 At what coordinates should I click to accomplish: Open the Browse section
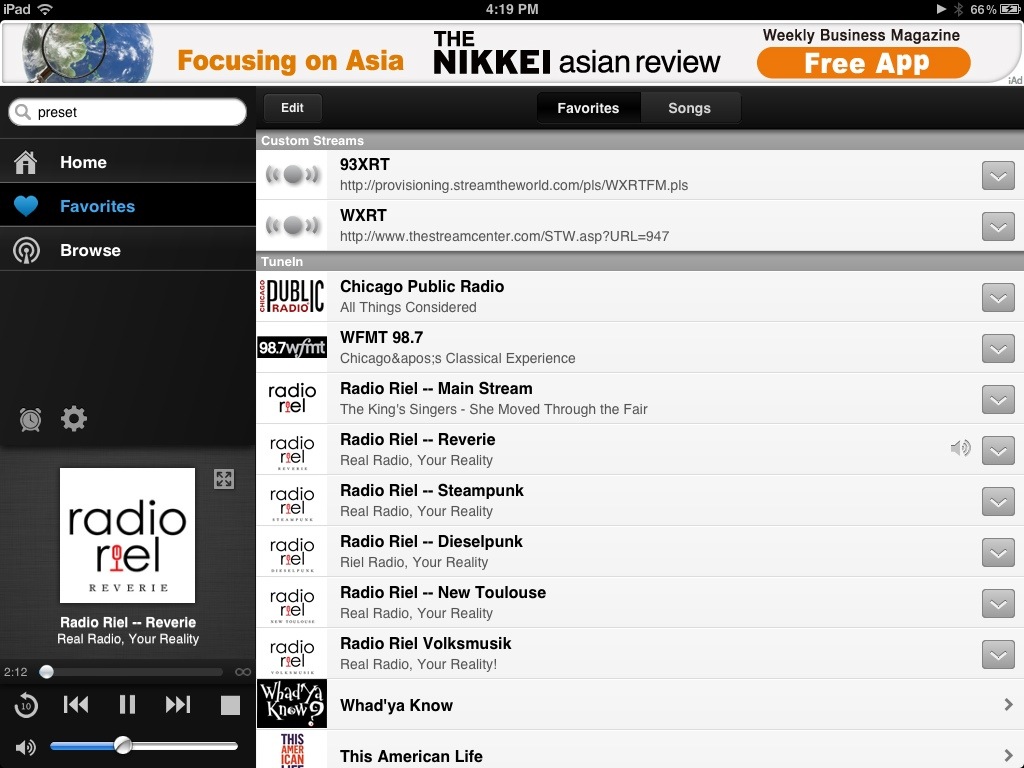(x=90, y=250)
